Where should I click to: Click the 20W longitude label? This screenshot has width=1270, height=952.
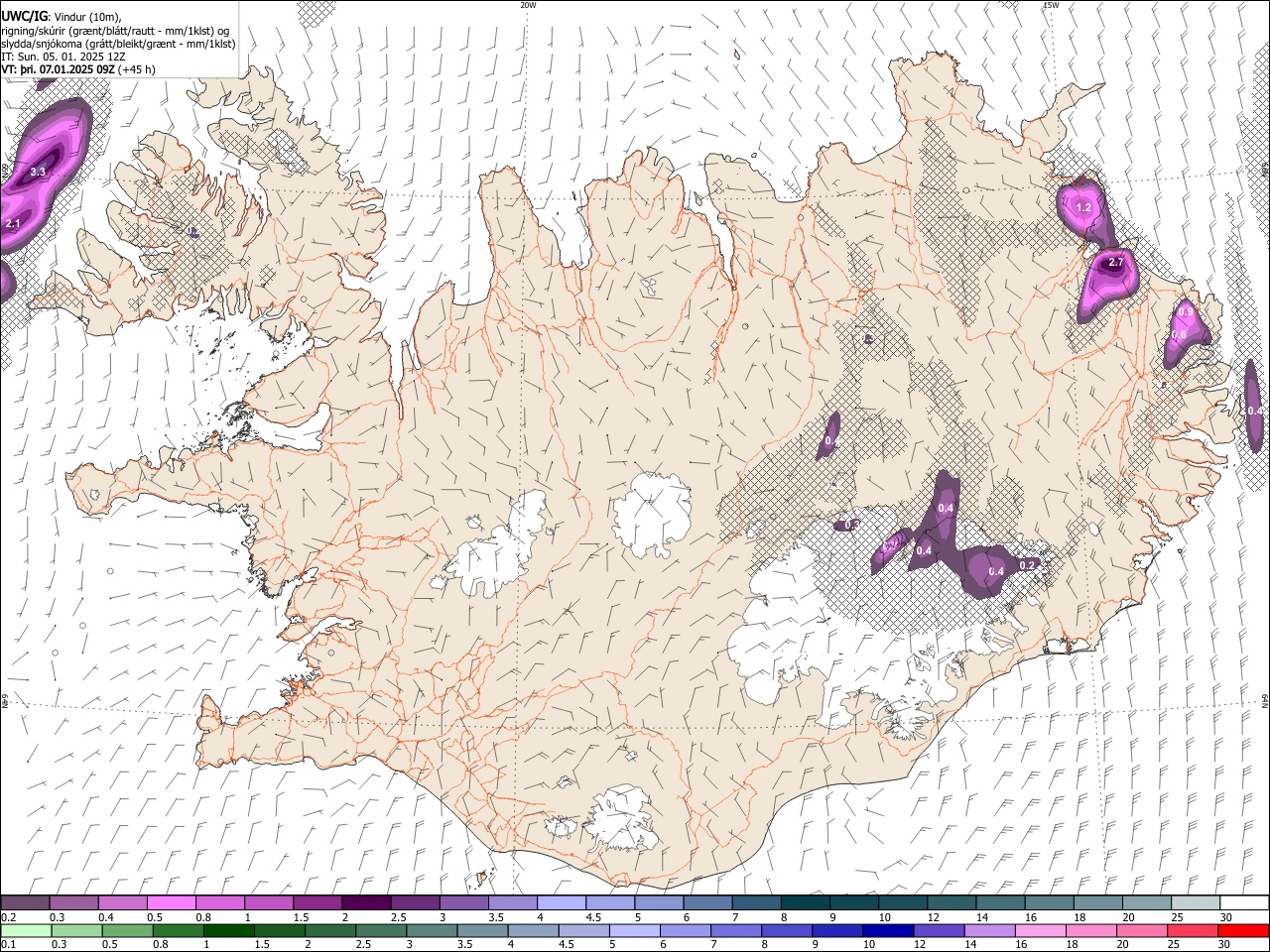pos(528,5)
